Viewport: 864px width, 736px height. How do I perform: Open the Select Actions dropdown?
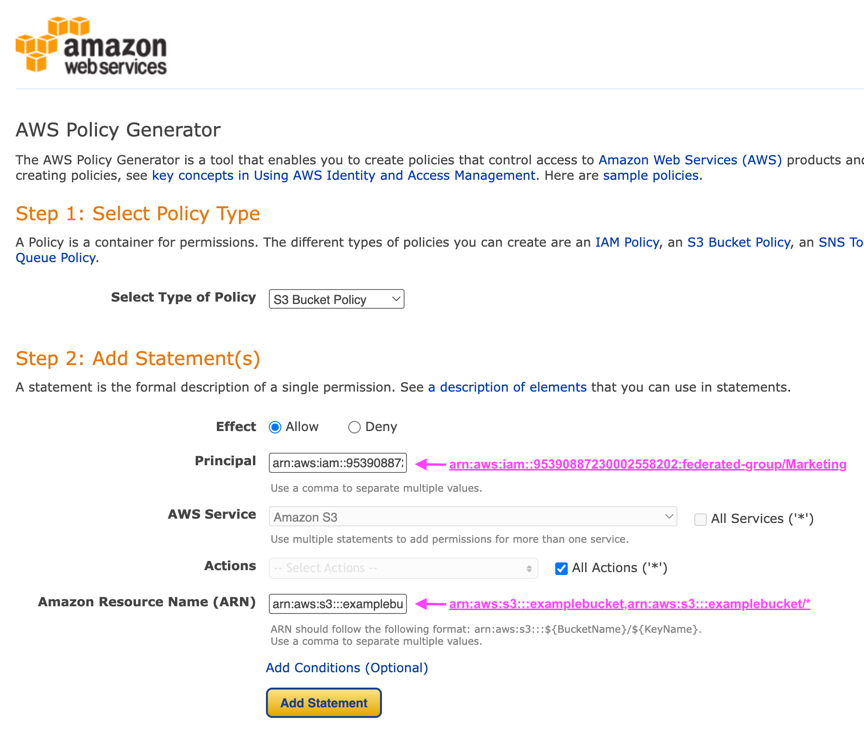point(403,568)
